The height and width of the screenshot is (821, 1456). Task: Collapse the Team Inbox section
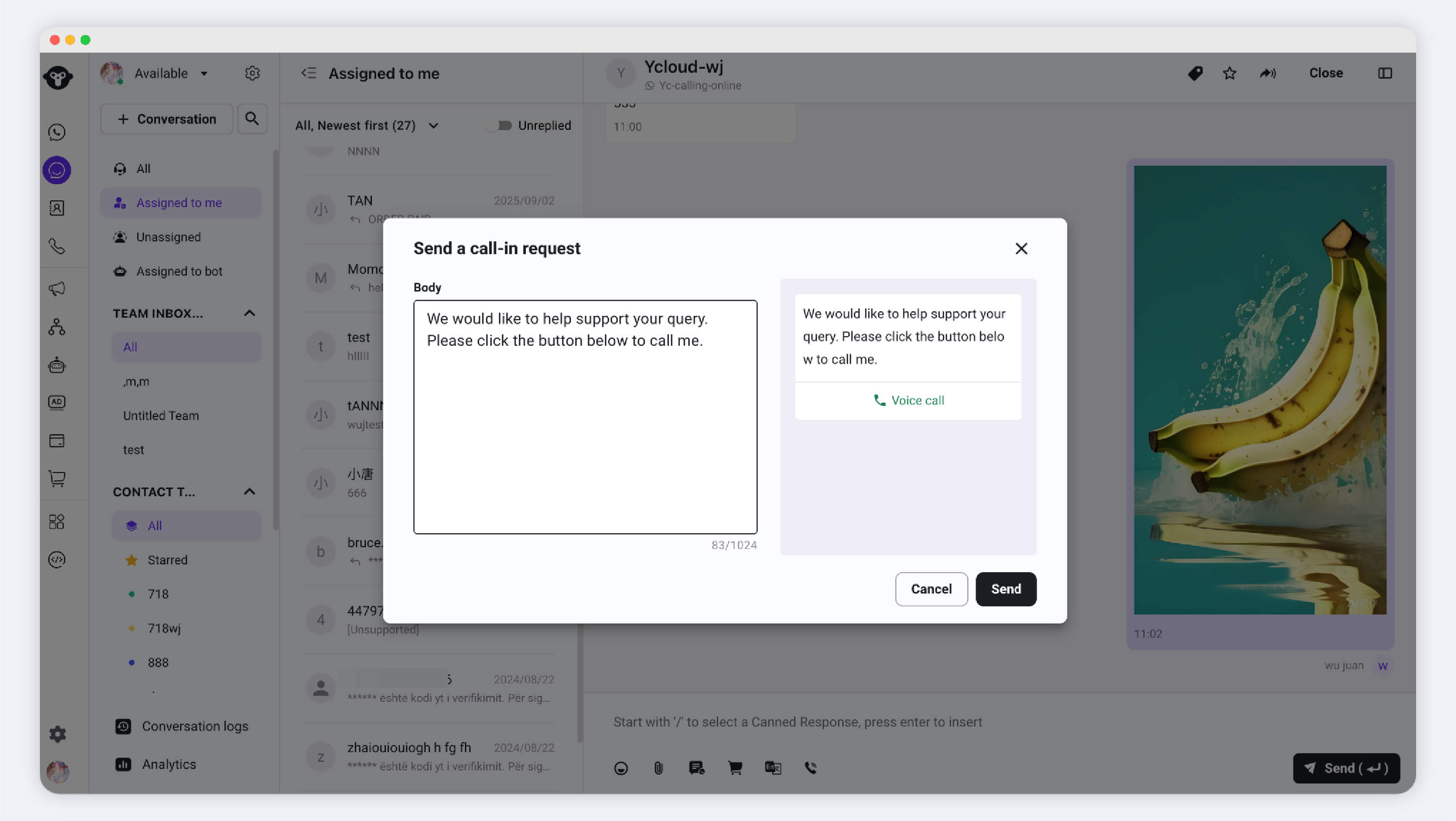coord(249,313)
